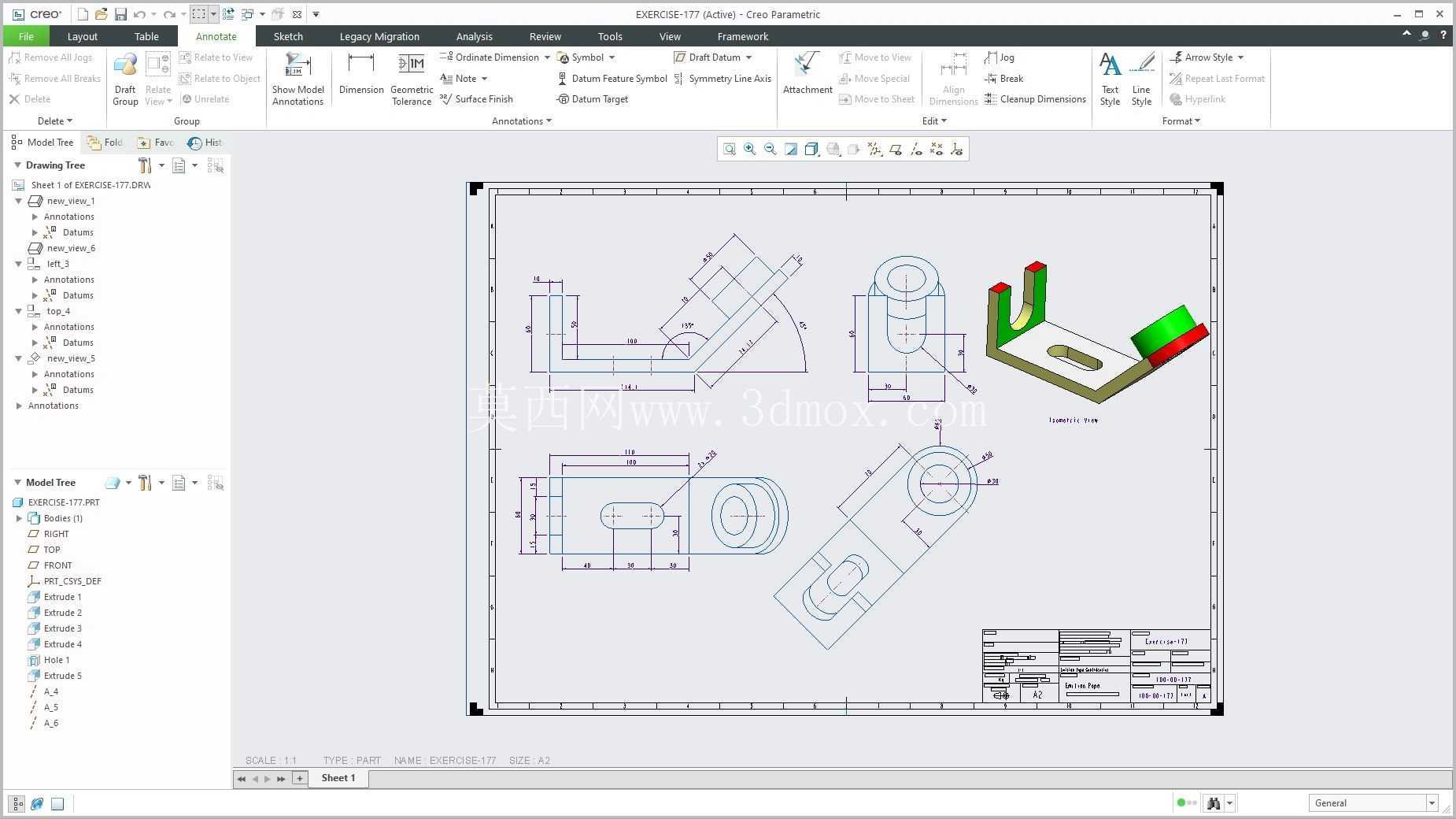Viewport: 1456px width, 819px height.
Task: Apply a Jog to a dimension
Action: click(1000, 57)
